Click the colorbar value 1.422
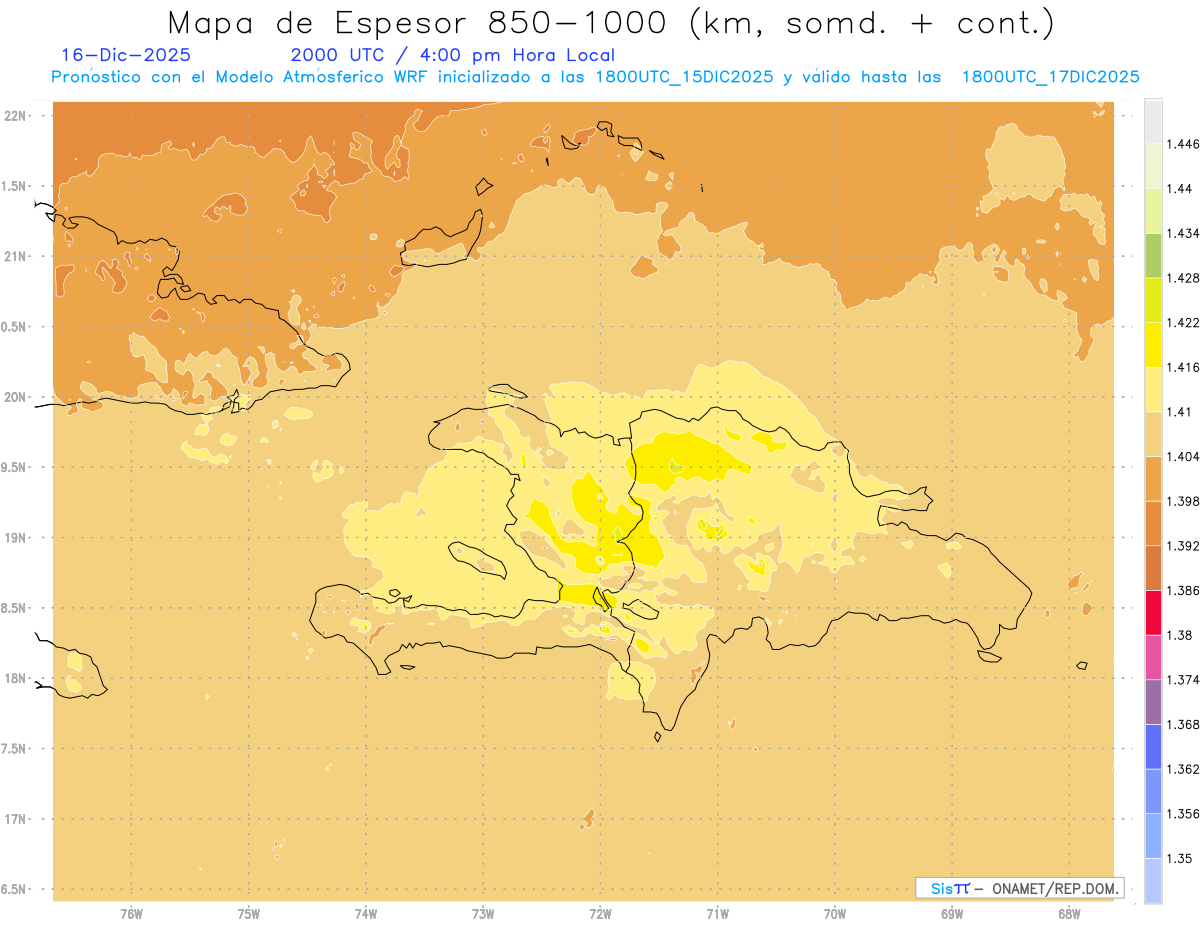The image size is (1200, 927). tap(1183, 323)
